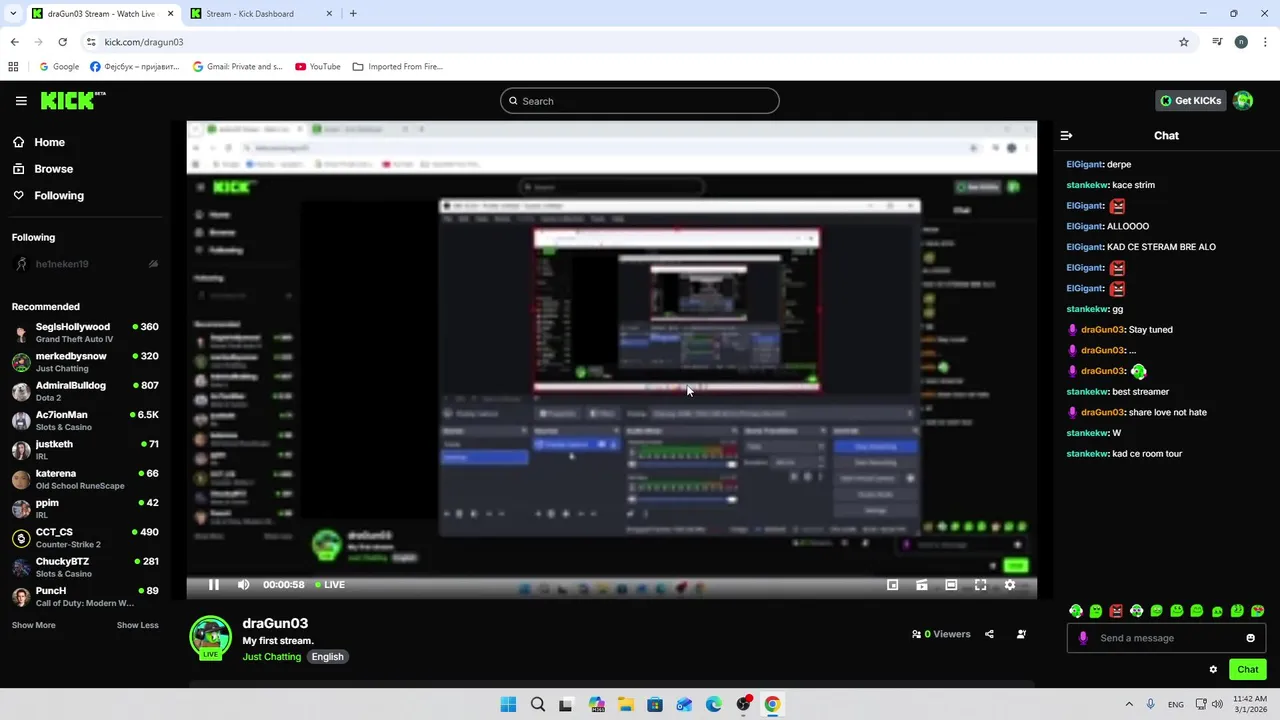
Task: Enter fullscreen on the video player
Action: (980, 585)
